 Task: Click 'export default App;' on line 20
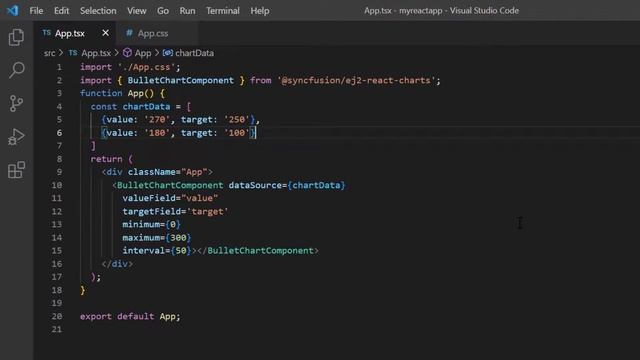(x=130, y=316)
